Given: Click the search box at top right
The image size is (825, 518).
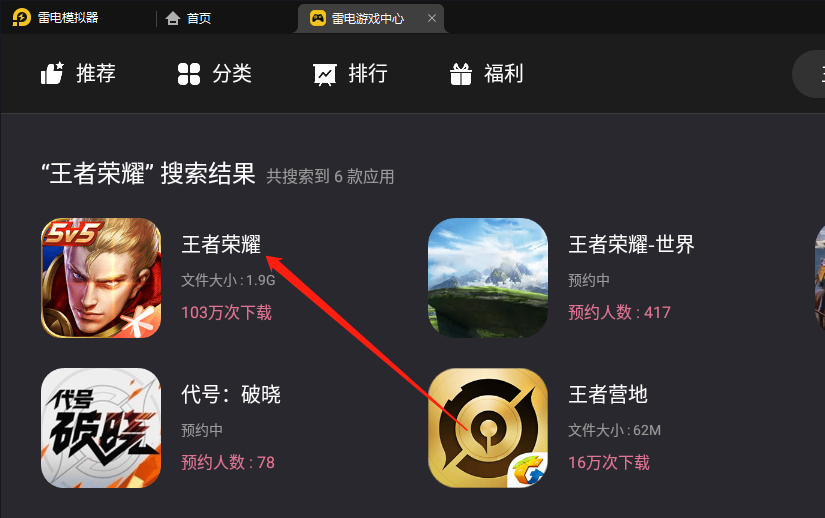Looking at the screenshot, I should pos(809,74).
